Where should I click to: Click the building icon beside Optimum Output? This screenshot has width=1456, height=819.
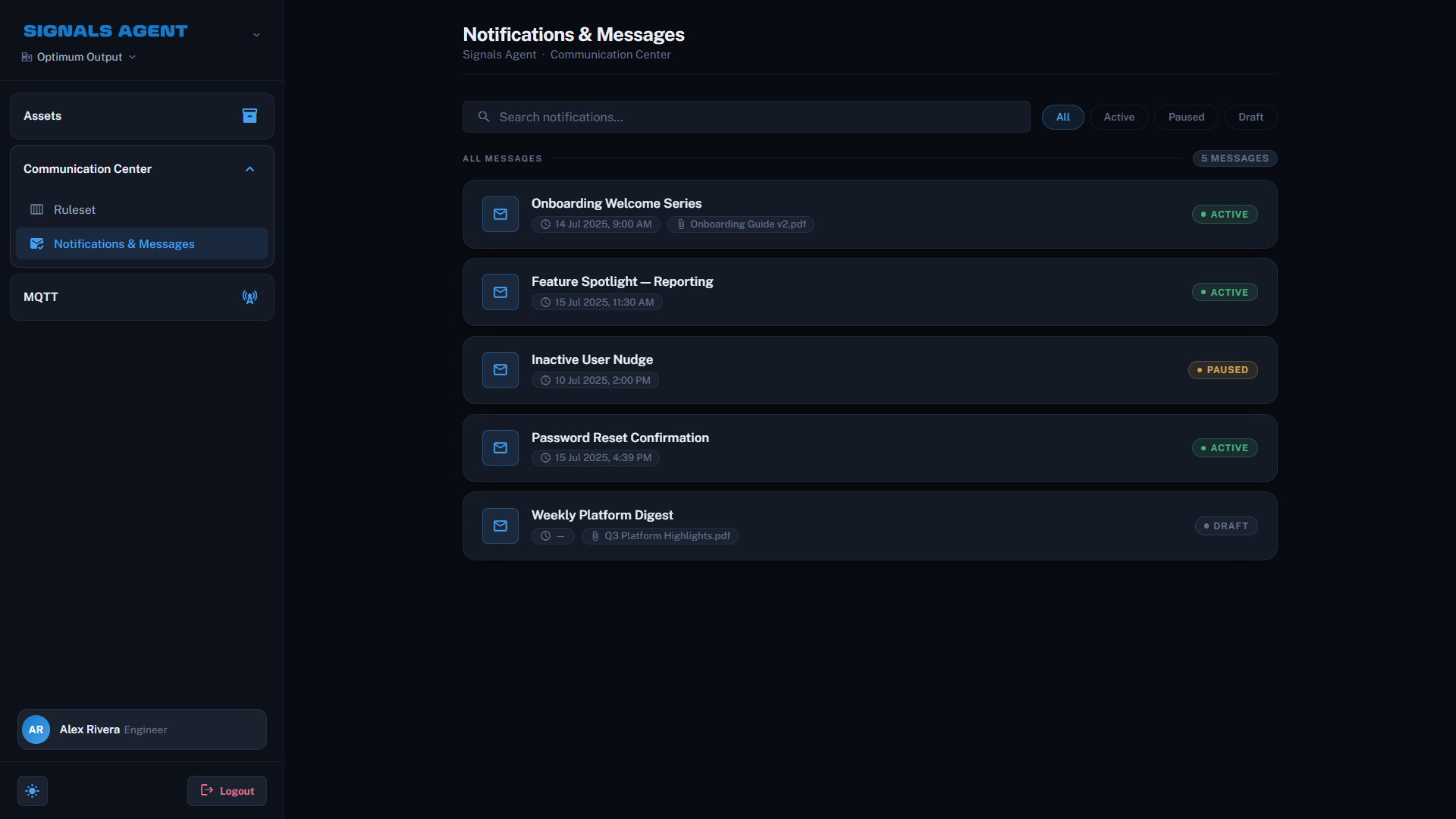click(27, 57)
